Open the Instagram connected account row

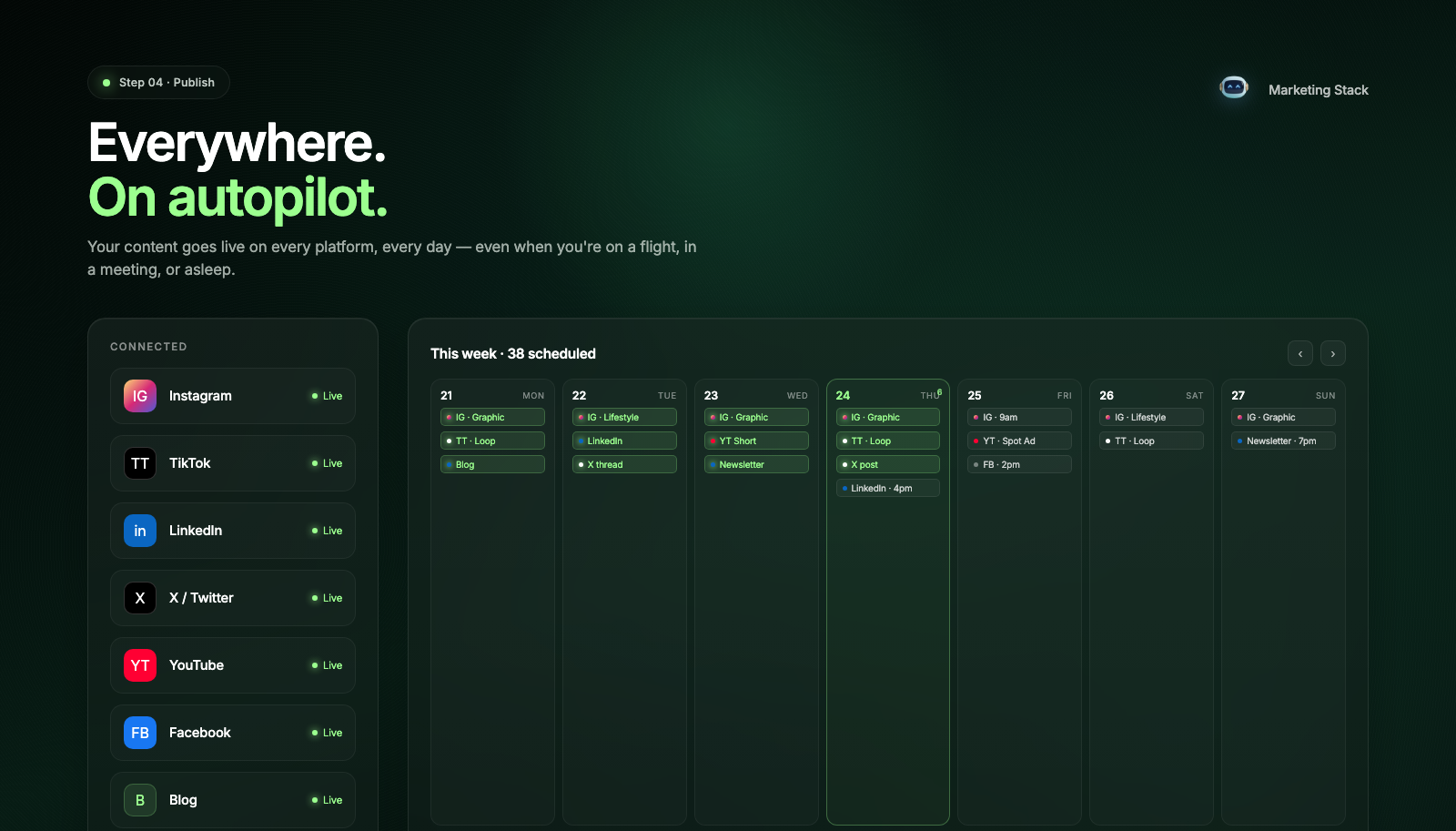233,396
